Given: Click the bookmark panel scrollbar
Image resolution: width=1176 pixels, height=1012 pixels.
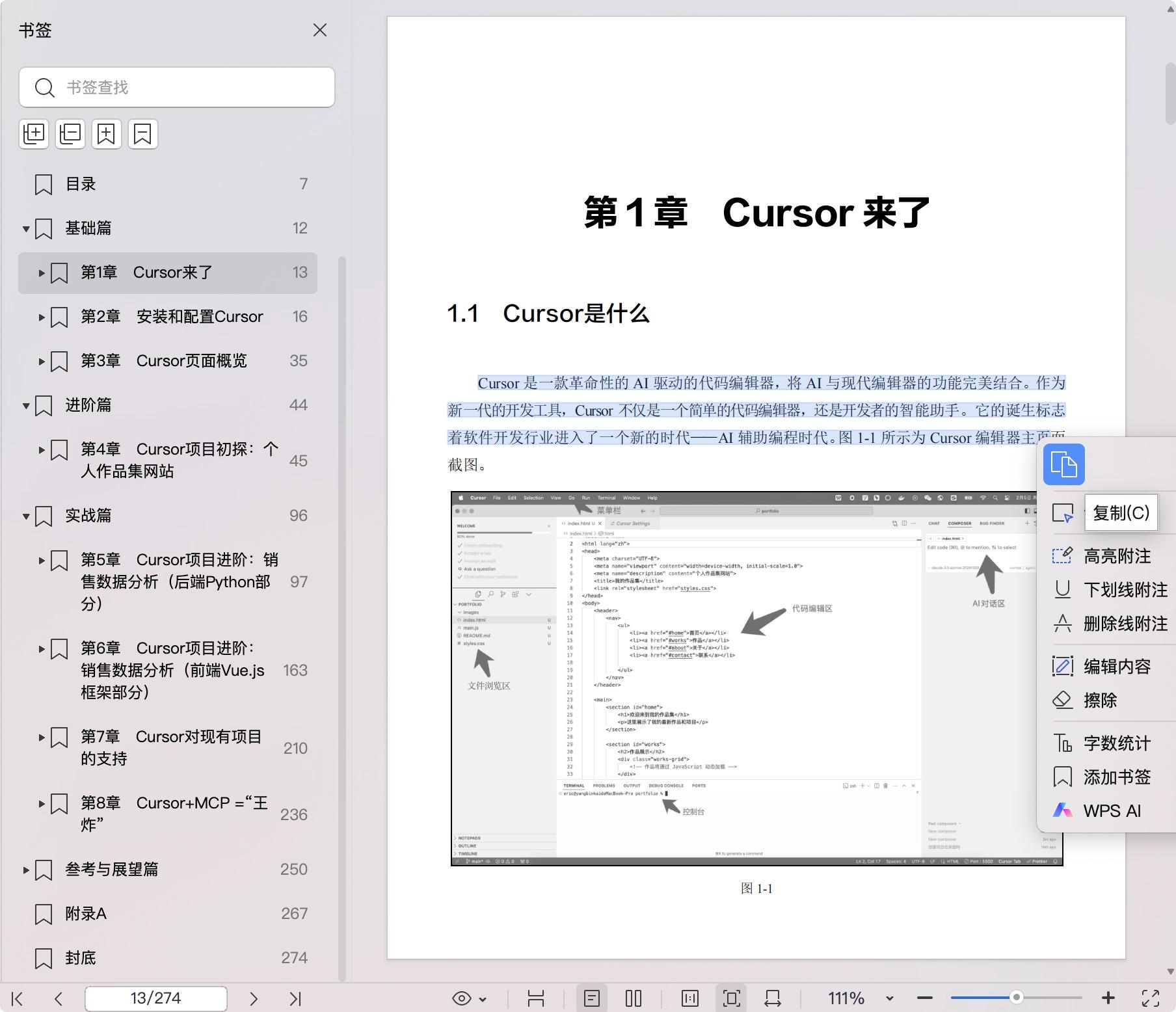Looking at the screenshot, I should [x=342, y=619].
